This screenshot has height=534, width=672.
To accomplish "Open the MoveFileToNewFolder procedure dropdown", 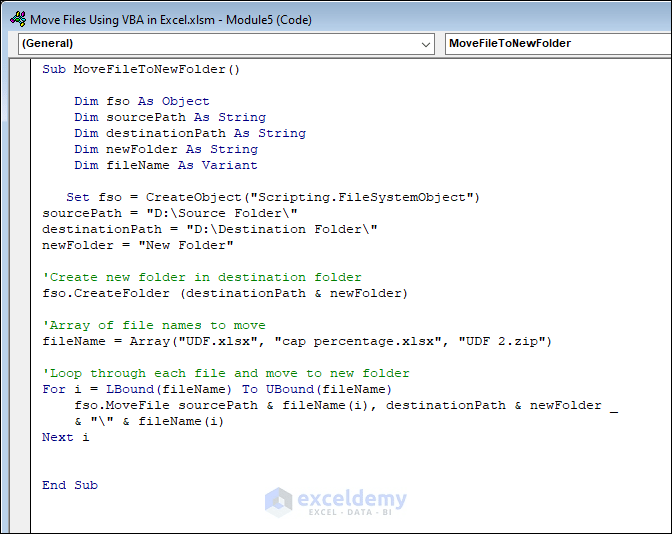I will pyautogui.click(x=558, y=44).
